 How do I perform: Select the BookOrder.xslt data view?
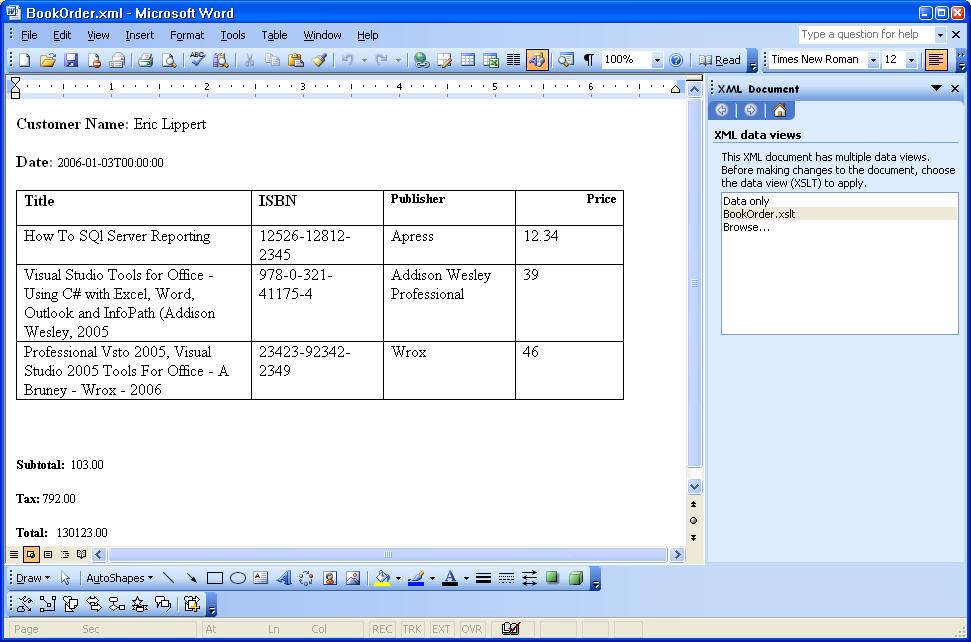point(839,214)
